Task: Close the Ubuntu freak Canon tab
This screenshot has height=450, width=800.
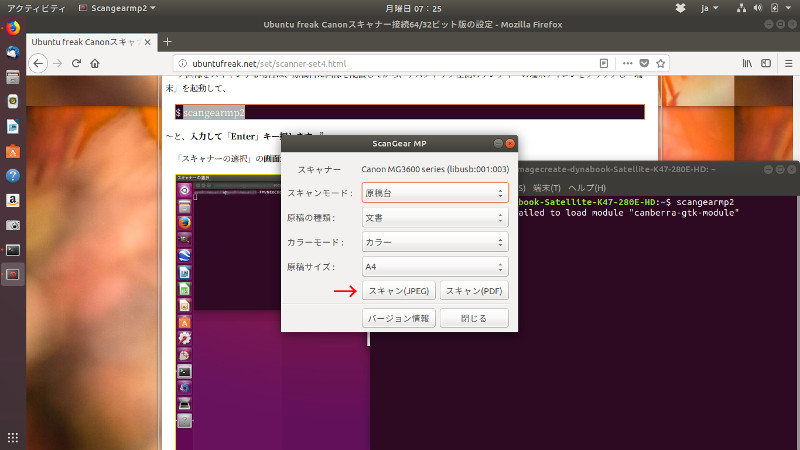Action: coord(147,42)
